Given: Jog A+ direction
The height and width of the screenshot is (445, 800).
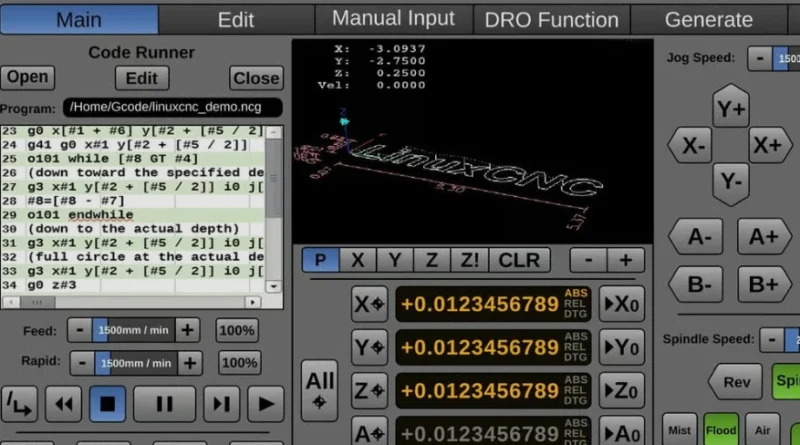Looking at the screenshot, I should [x=764, y=237].
